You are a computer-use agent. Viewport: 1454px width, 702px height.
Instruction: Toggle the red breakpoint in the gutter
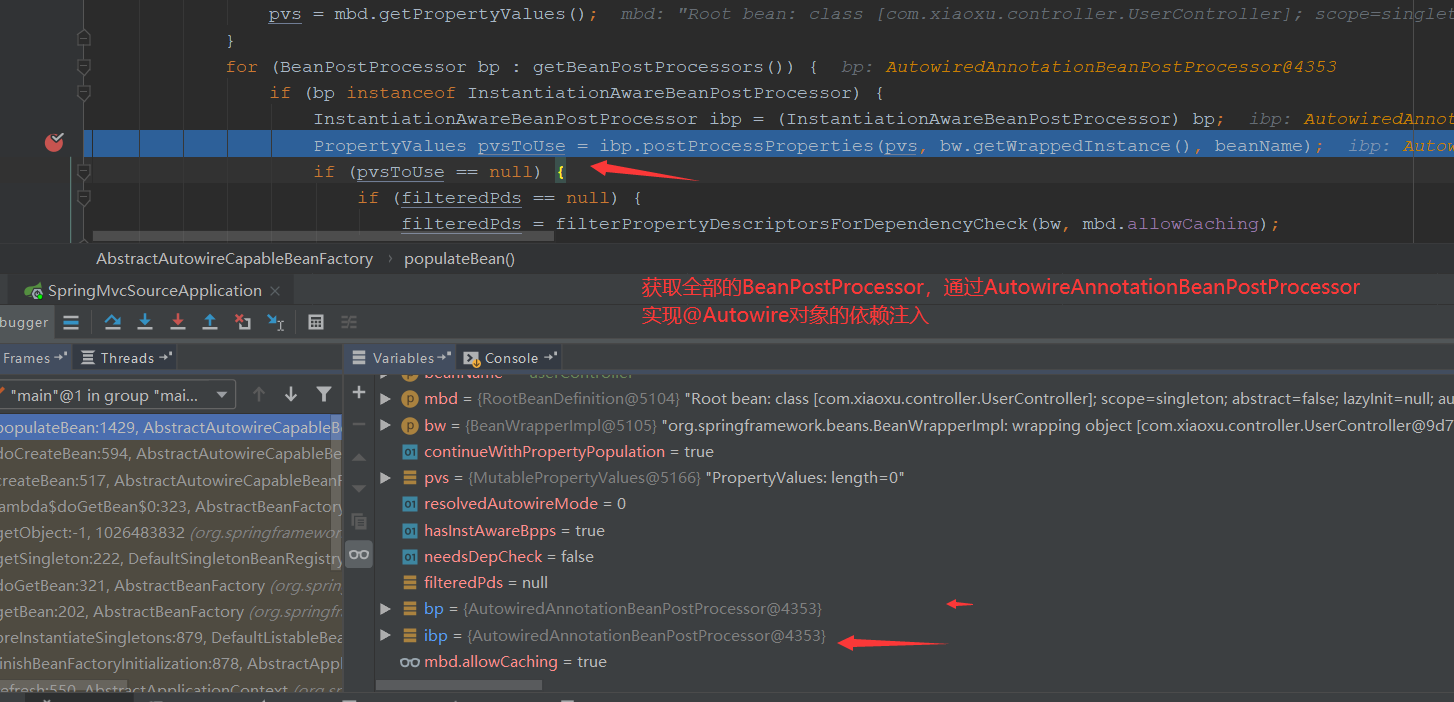(54, 143)
